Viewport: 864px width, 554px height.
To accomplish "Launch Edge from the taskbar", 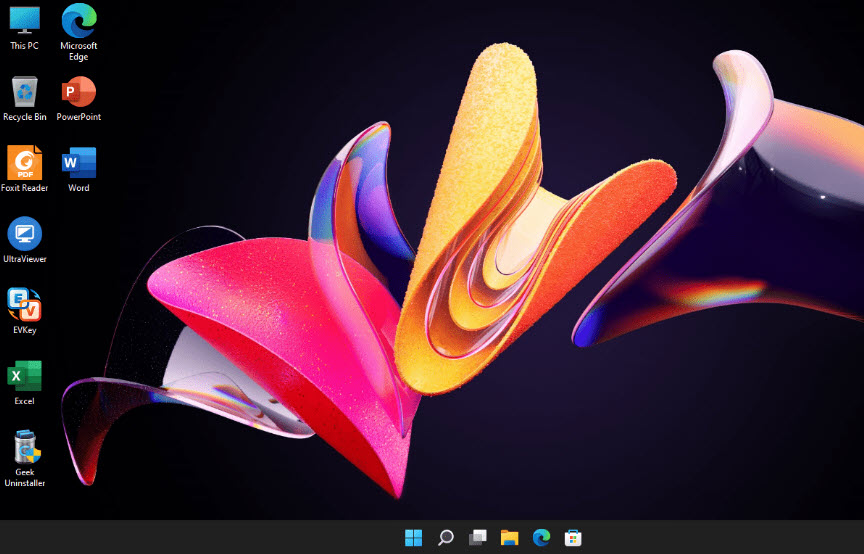I will tap(542, 537).
